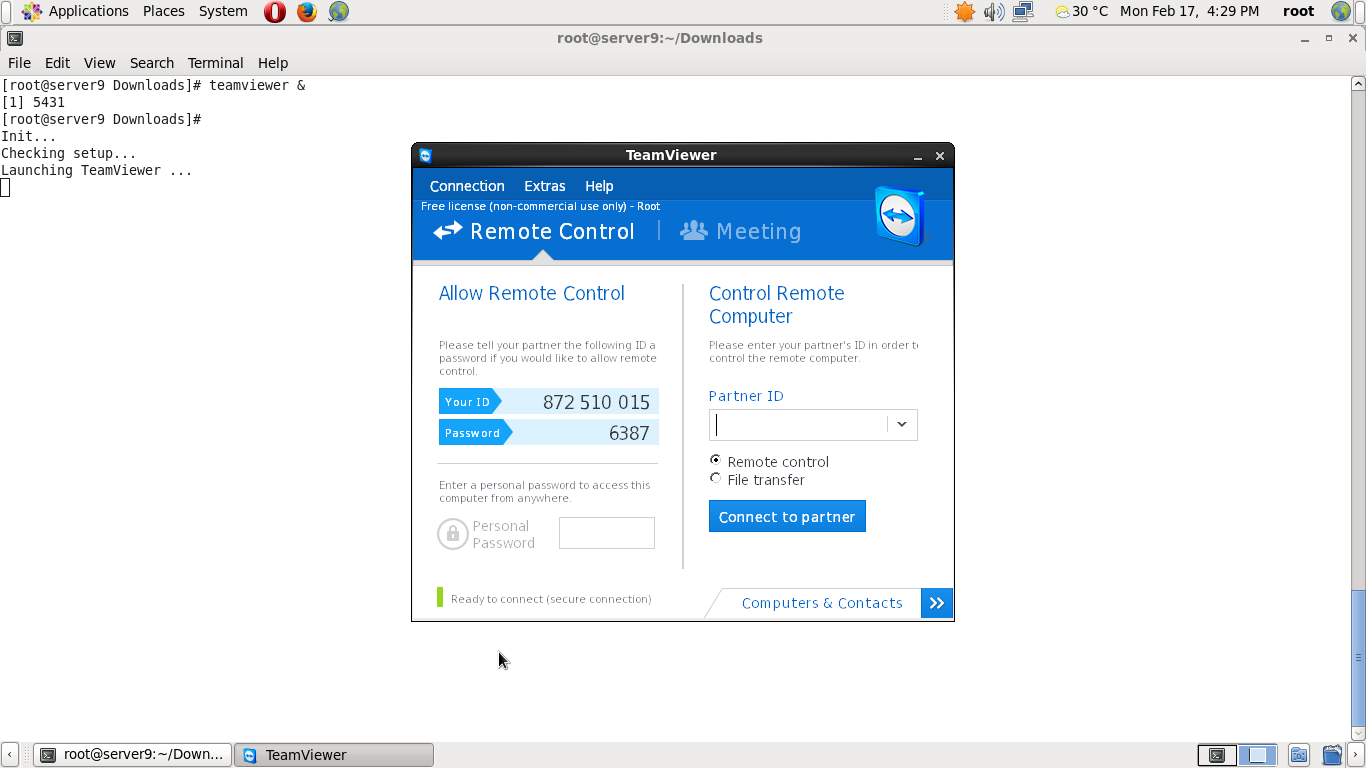The width and height of the screenshot is (1366, 768).
Task: Open the Opera browser from the top panel
Action: 274,11
